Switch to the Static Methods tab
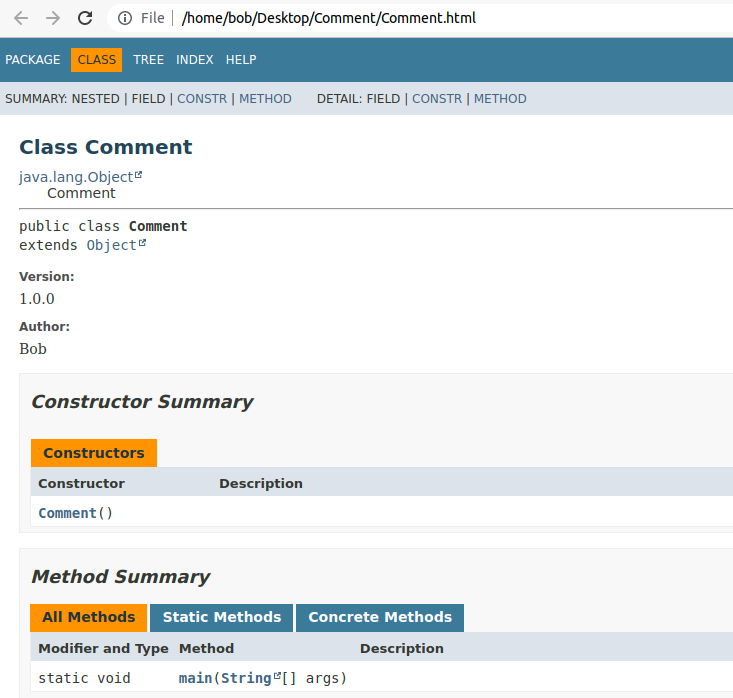 [222, 617]
